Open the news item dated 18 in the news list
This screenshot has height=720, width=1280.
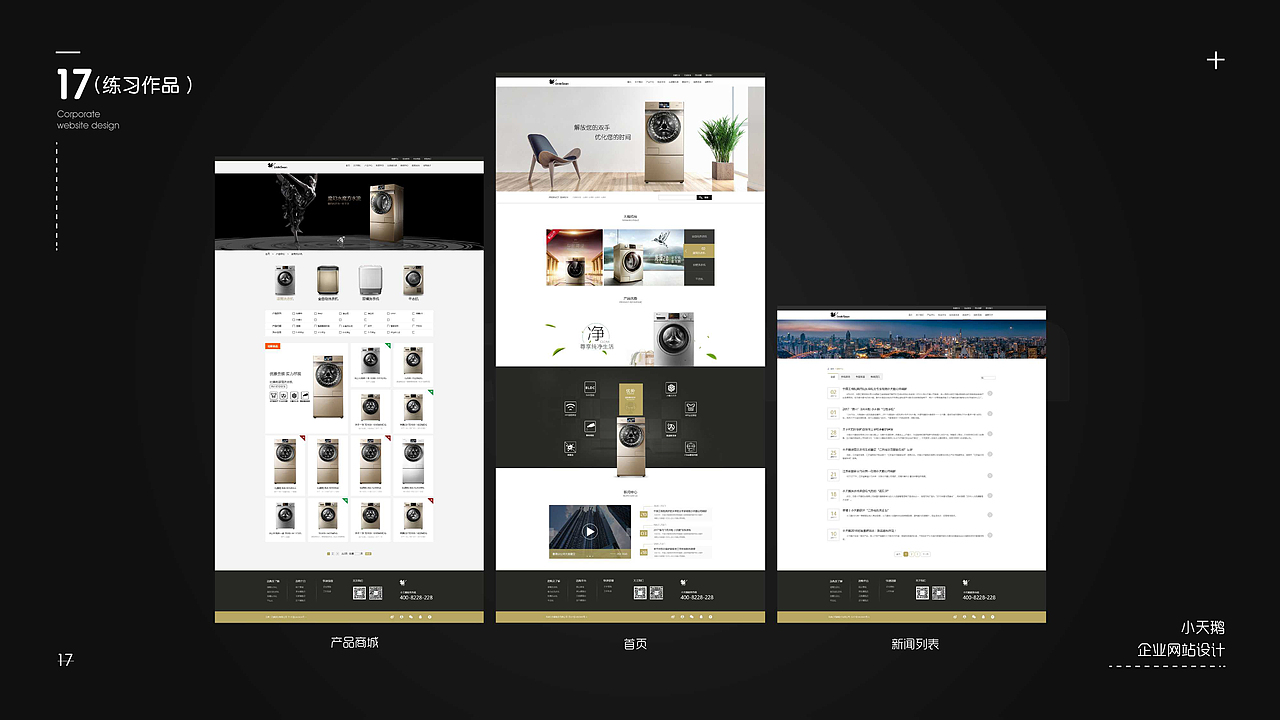click(910, 495)
